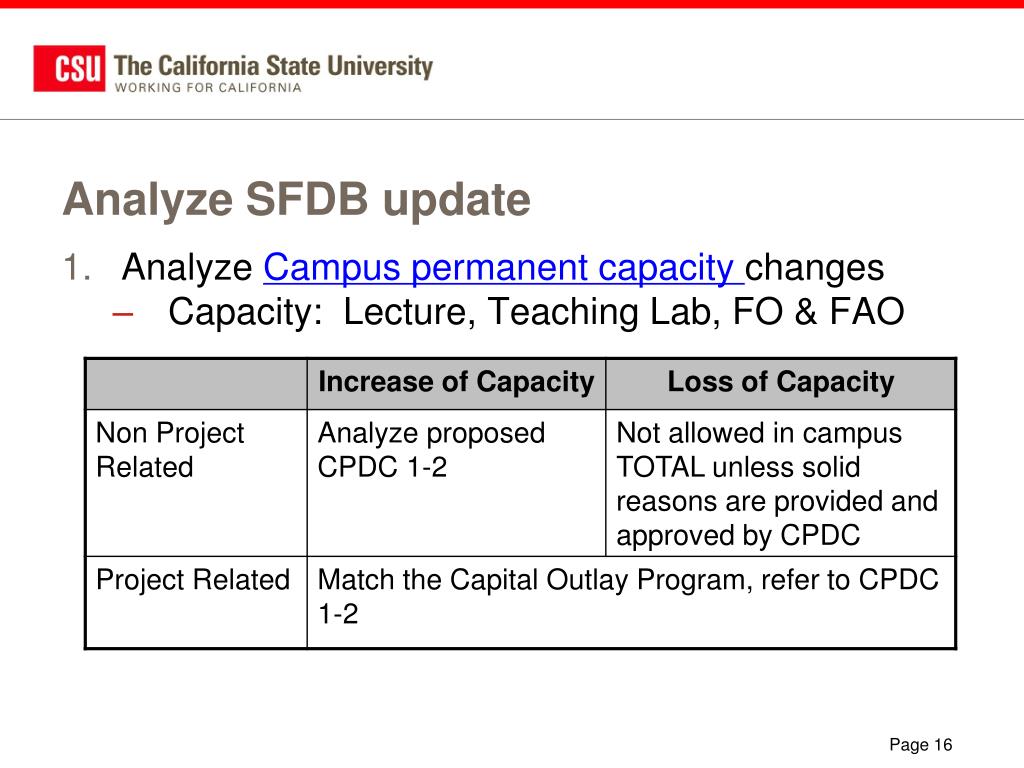1024x768 pixels.
Task: Click the red CSU logo
Action: (69, 69)
